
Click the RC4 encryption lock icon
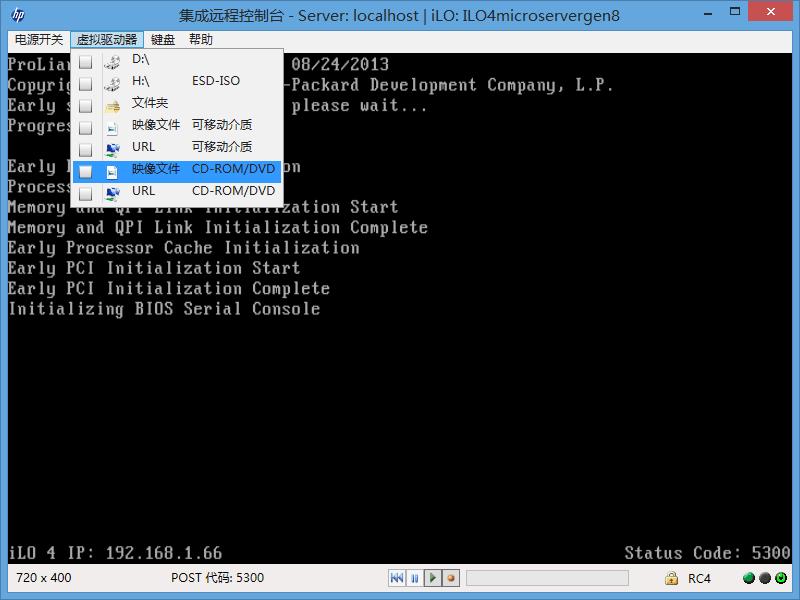(x=671, y=578)
